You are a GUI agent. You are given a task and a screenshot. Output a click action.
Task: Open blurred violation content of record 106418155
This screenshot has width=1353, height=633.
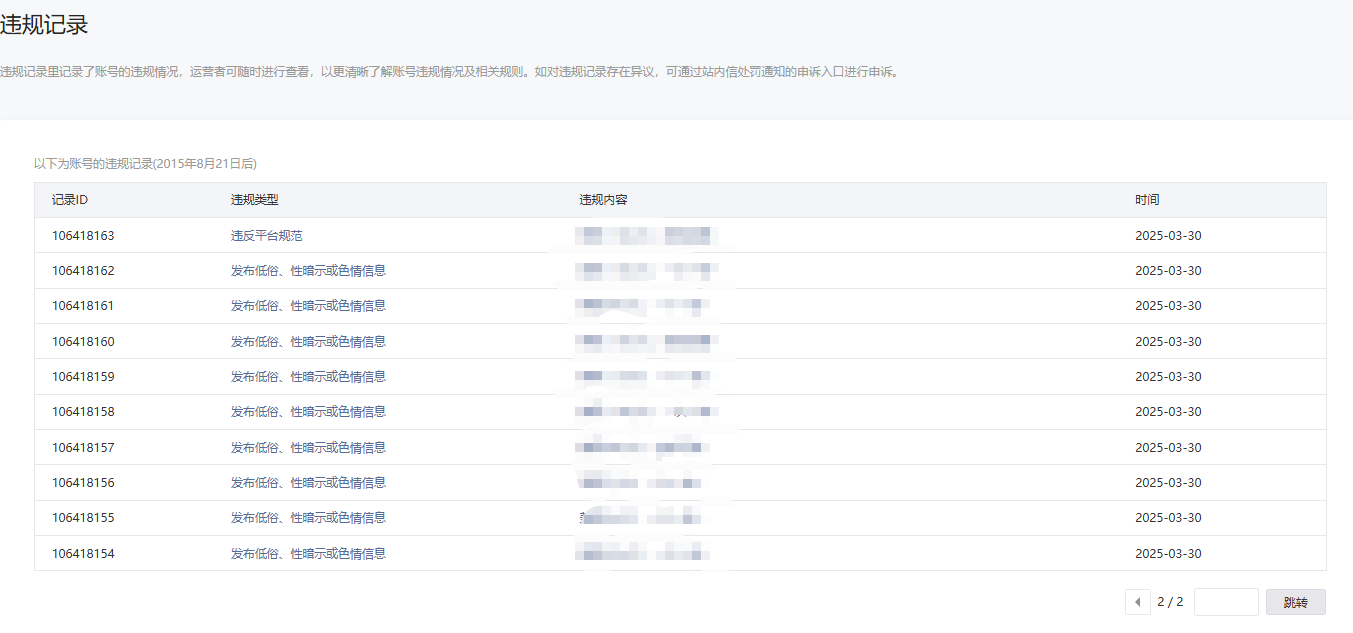tap(640, 518)
